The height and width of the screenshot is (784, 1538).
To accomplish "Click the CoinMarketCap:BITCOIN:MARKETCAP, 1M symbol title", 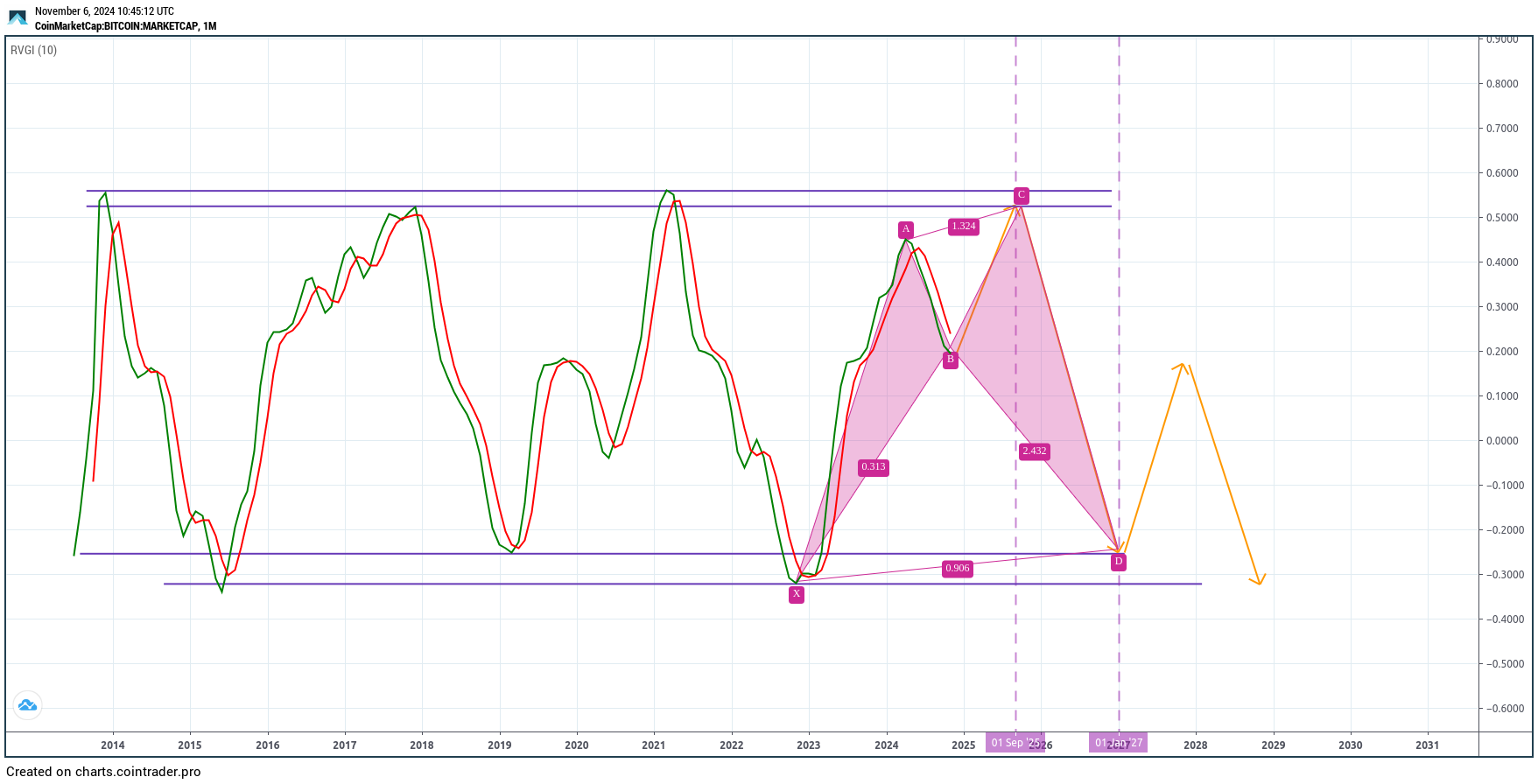I will point(125,26).
